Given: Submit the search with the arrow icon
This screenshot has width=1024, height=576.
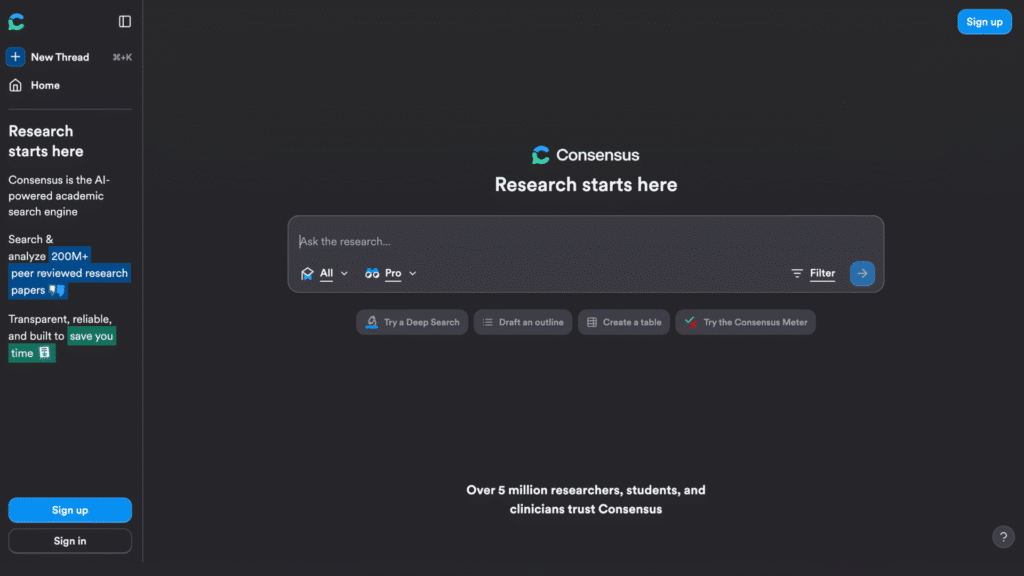Looking at the screenshot, I should point(861,273).
